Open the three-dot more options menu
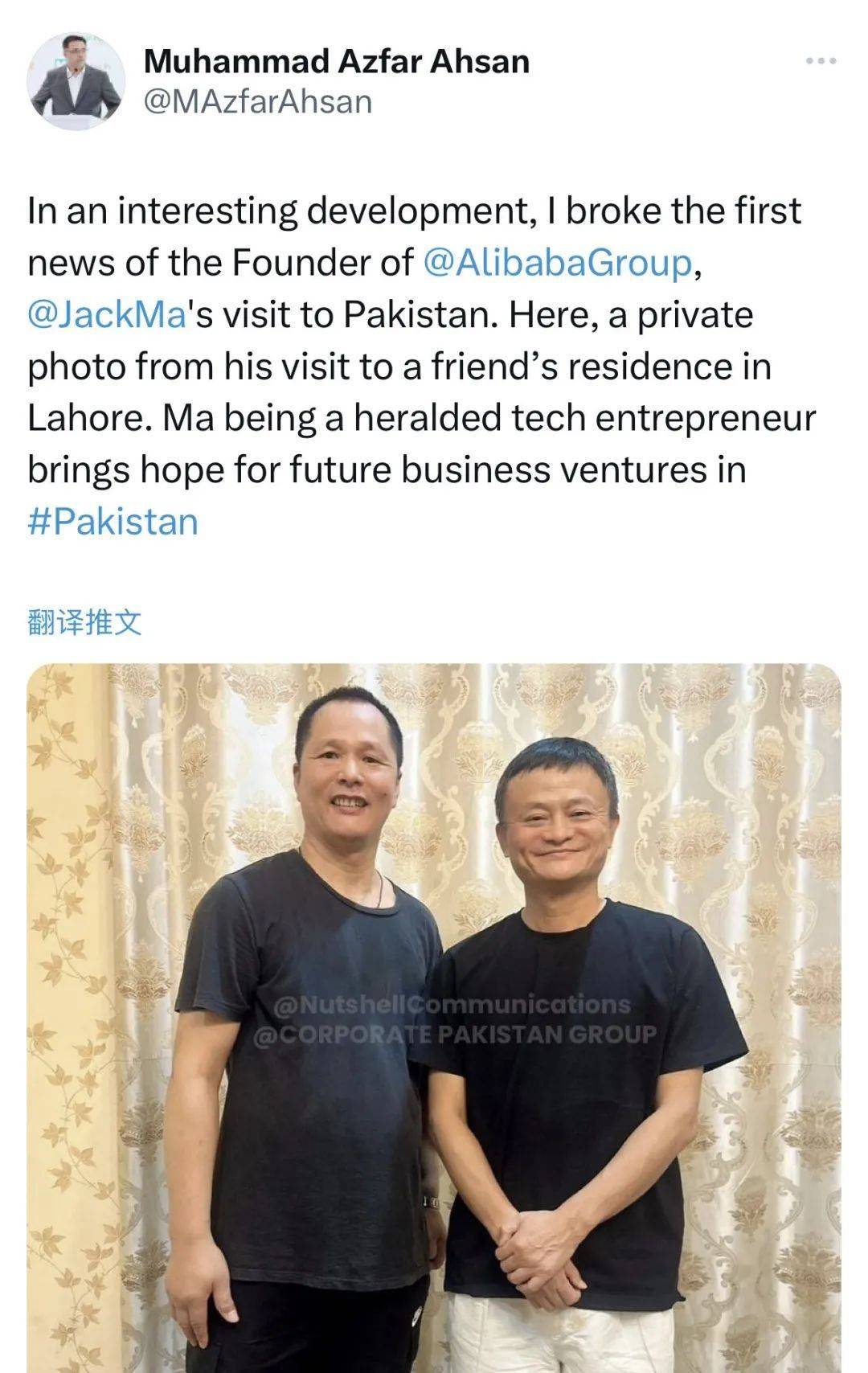Viewport: 868px width, 1373px height. point(821,61)
